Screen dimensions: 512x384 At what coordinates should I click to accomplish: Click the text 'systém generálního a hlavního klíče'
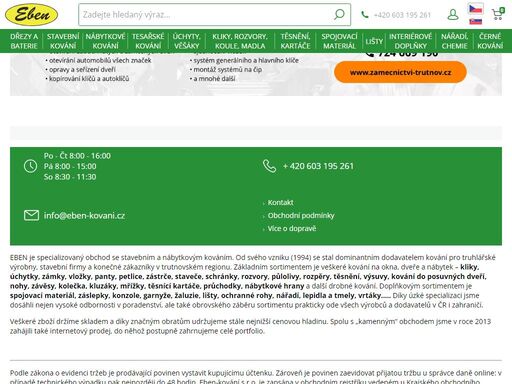click(x=246, y=60)
